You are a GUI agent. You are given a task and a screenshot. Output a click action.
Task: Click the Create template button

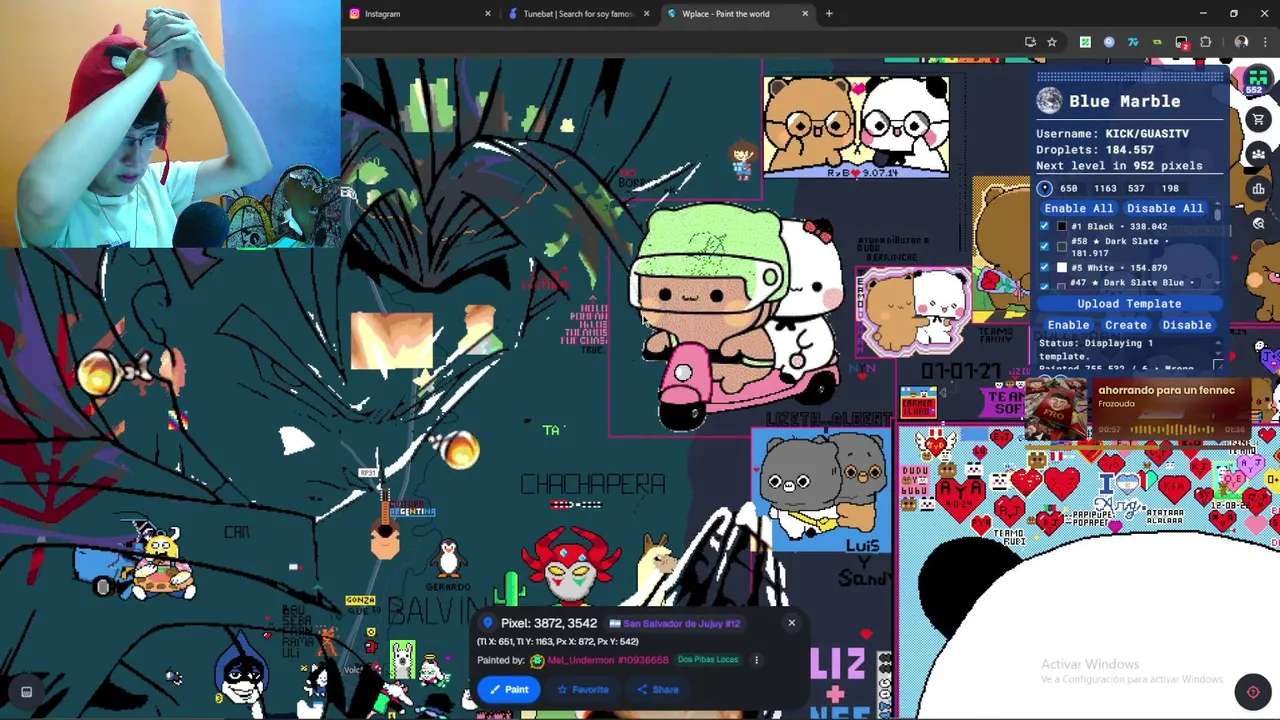[x=1126, y=325]
